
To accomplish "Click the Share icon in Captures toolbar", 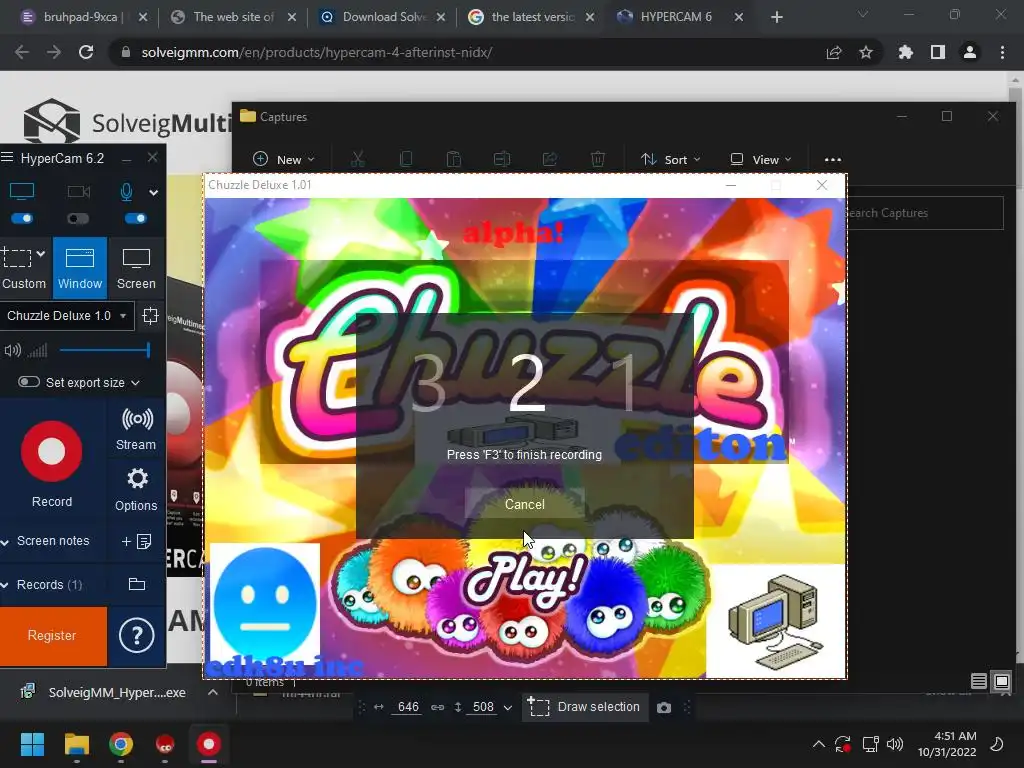I will (x=550, y=159).
